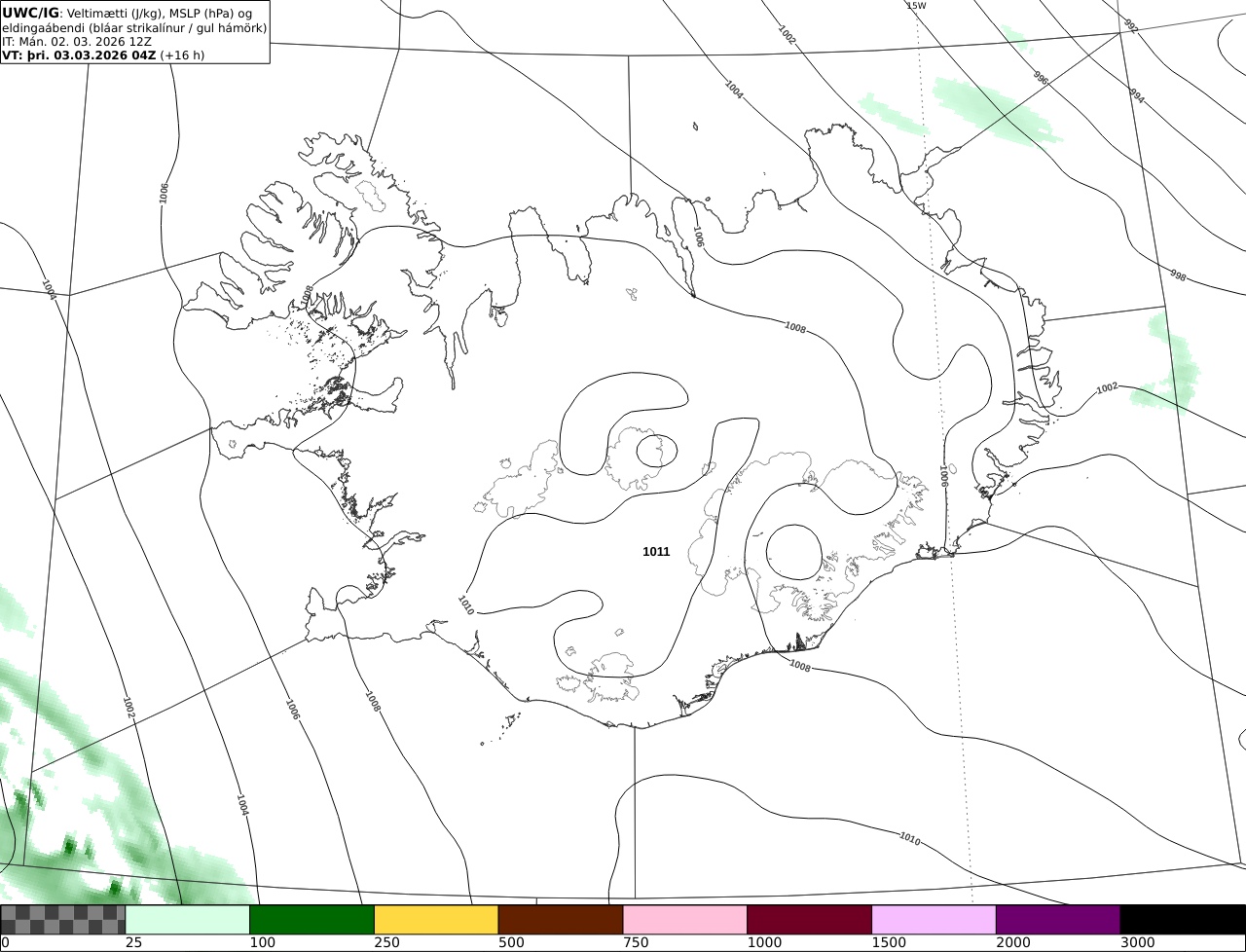Click the "15W" longitude label

click(x=916, y=6)
